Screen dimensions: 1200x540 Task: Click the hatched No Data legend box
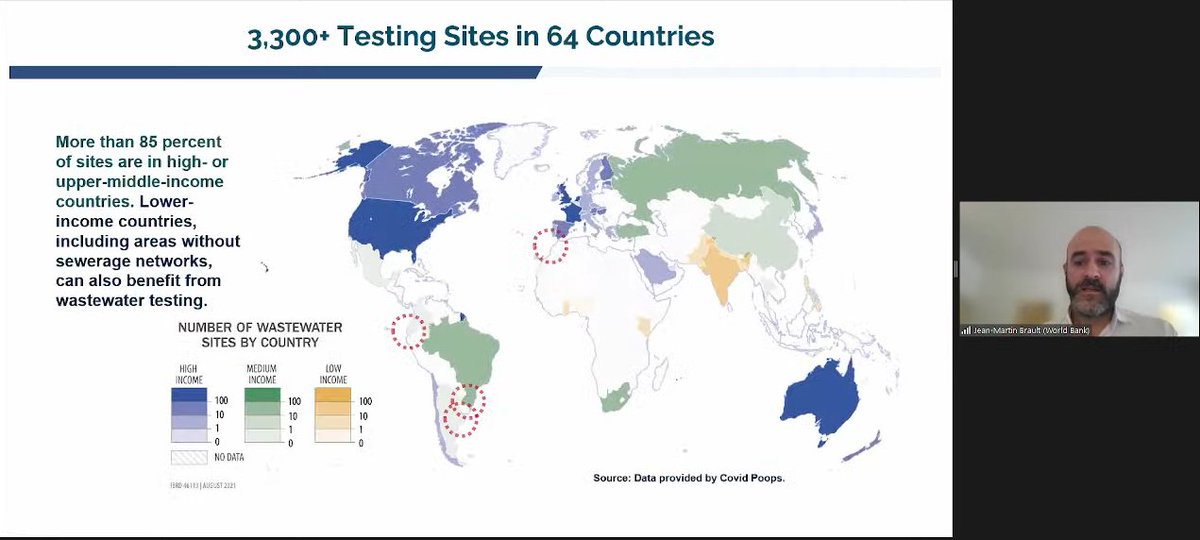tap(190, 457)
